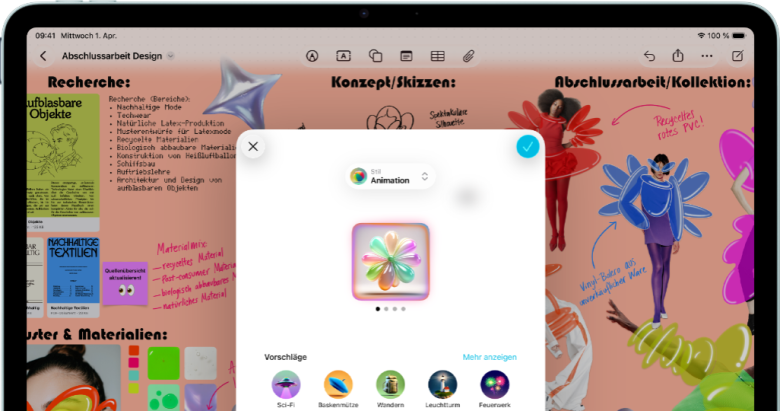The image size is (780, 411).
Task: Tap the compose new board icon
Action: tap(737, 56)
